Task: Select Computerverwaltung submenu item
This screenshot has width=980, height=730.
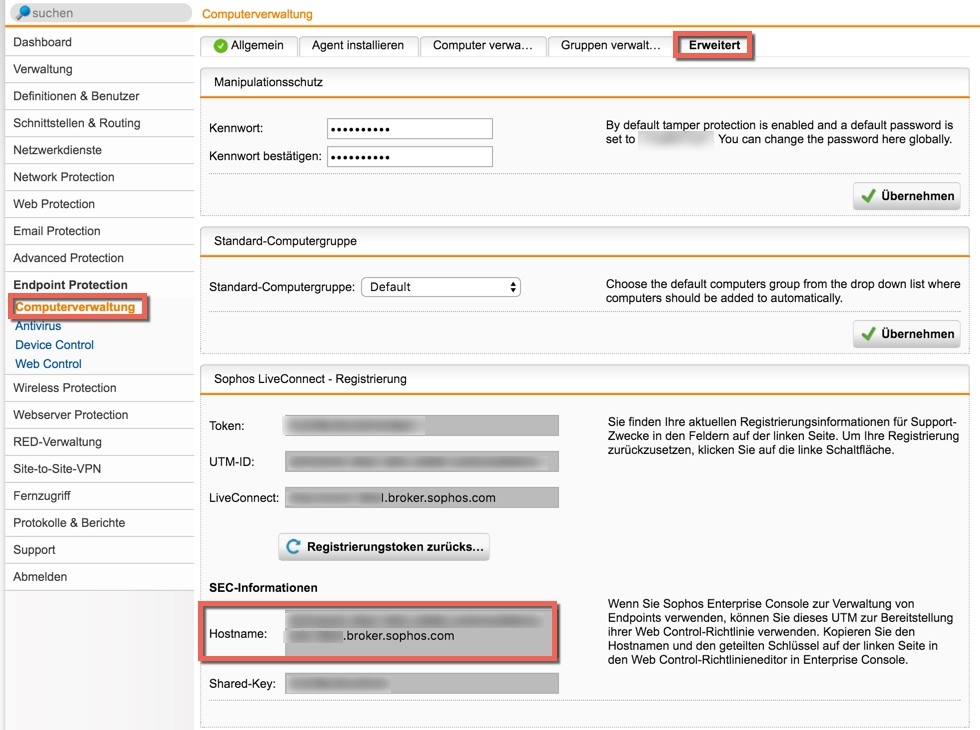Action: tap(75, 307)
